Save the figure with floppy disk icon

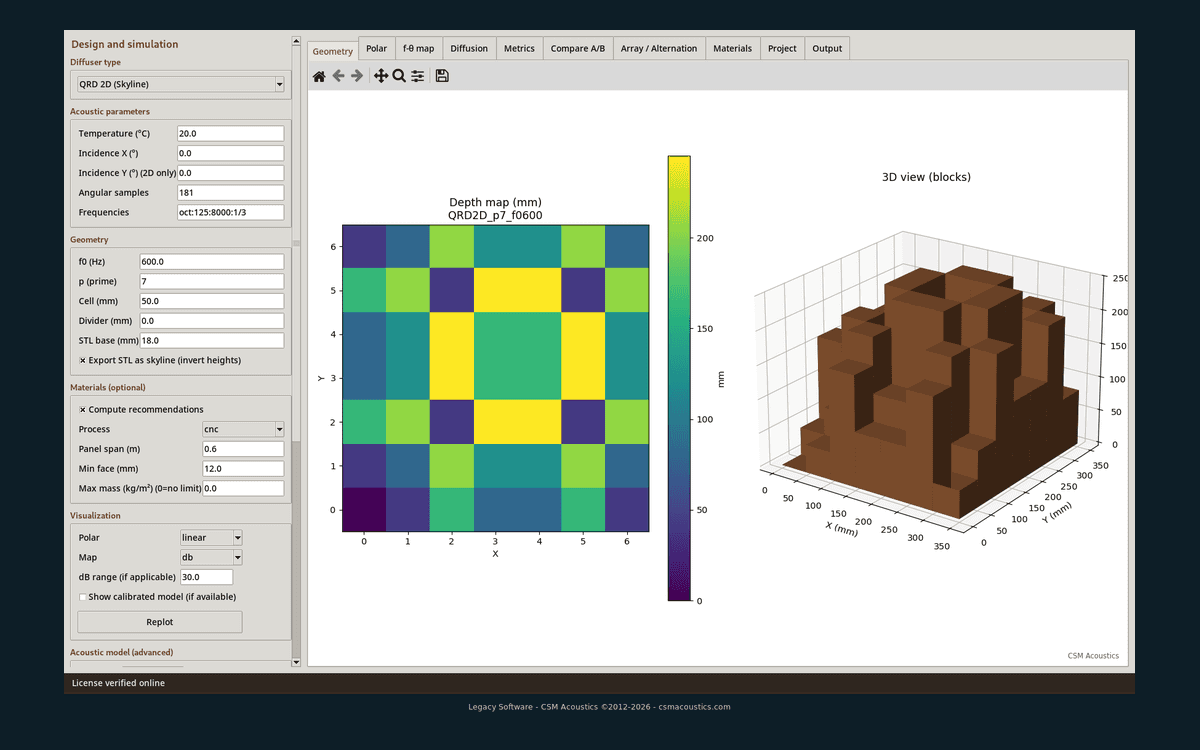click(x=442, y=76)
